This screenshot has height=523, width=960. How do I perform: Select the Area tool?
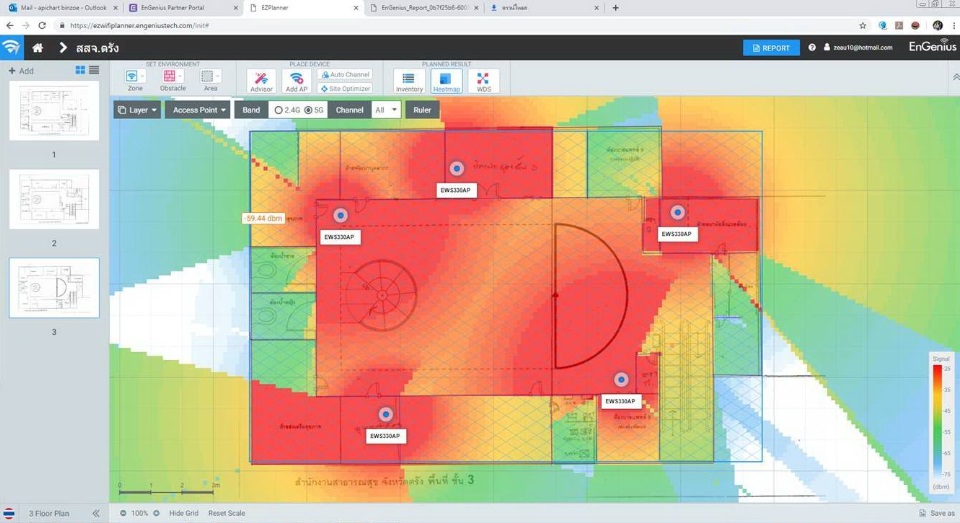click(x=207, y=77)
